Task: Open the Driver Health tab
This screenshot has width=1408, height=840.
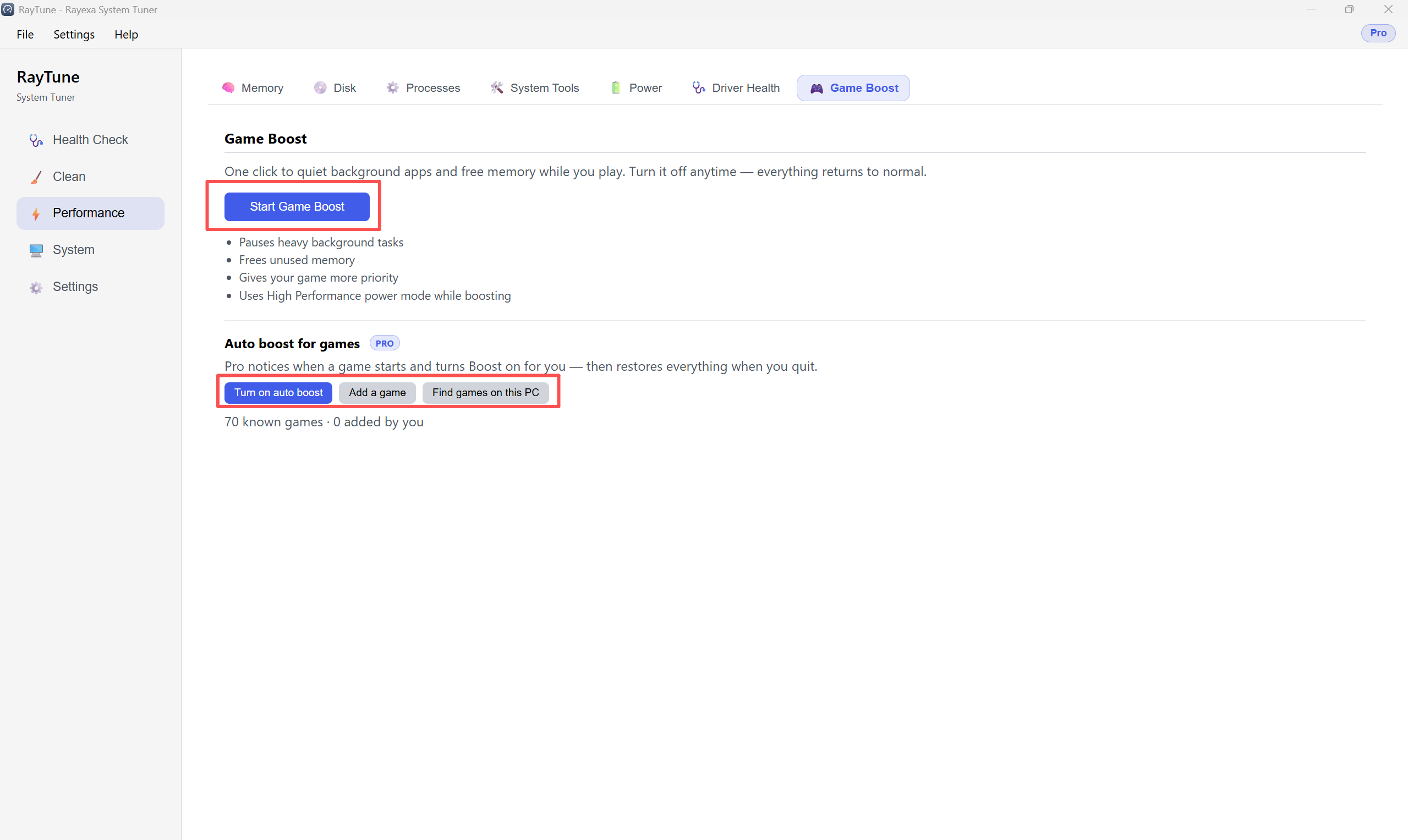Action: 736,87
